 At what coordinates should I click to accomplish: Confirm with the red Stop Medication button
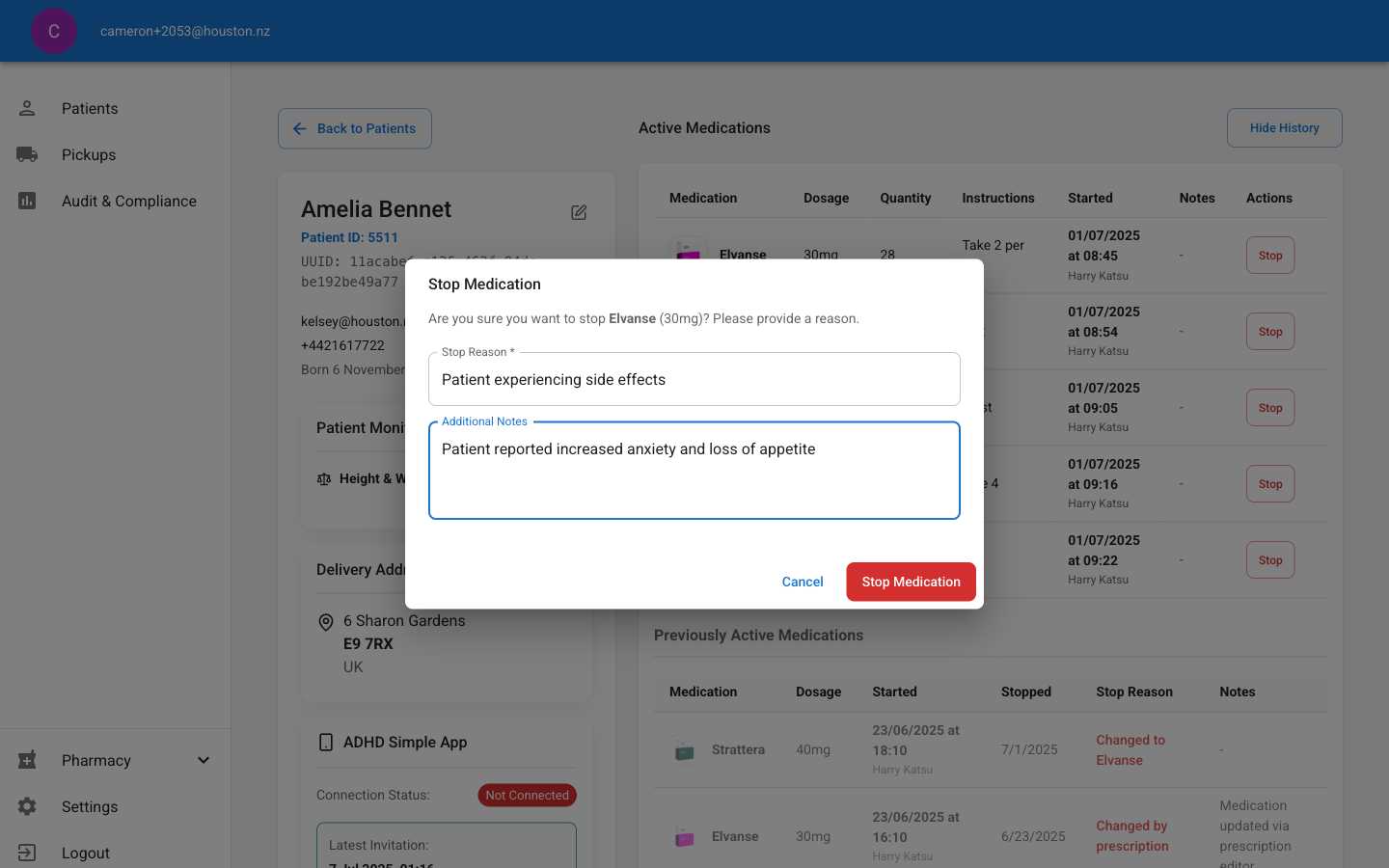[911, 582]
